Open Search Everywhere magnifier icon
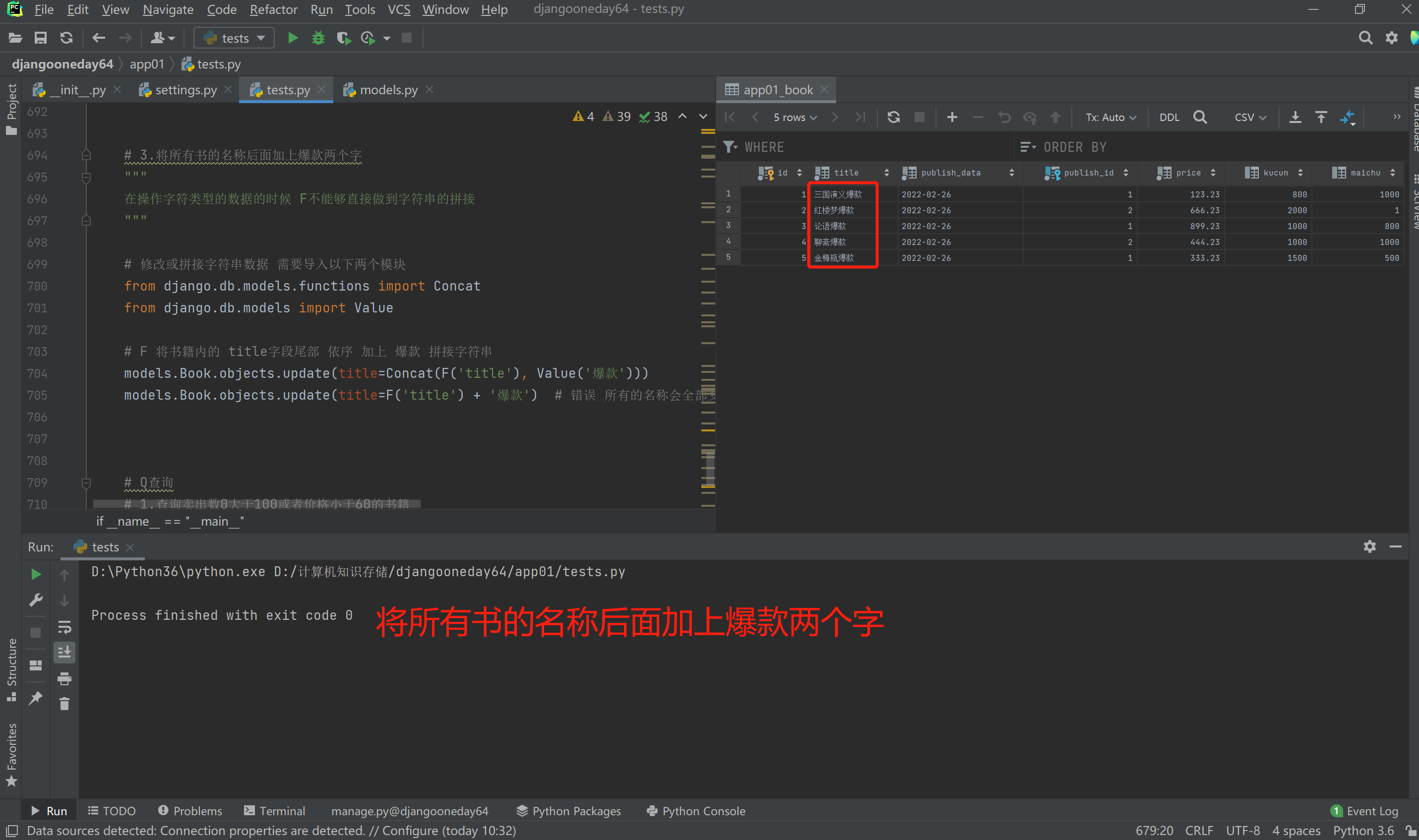This screenshot has width=1419, height=840. coord(1365,38)
